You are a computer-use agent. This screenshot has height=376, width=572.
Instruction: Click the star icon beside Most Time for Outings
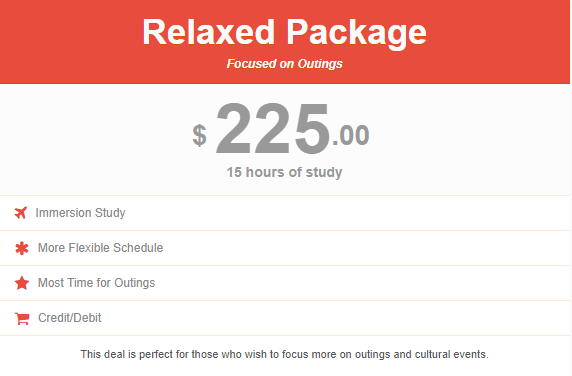tap(22, 283)
